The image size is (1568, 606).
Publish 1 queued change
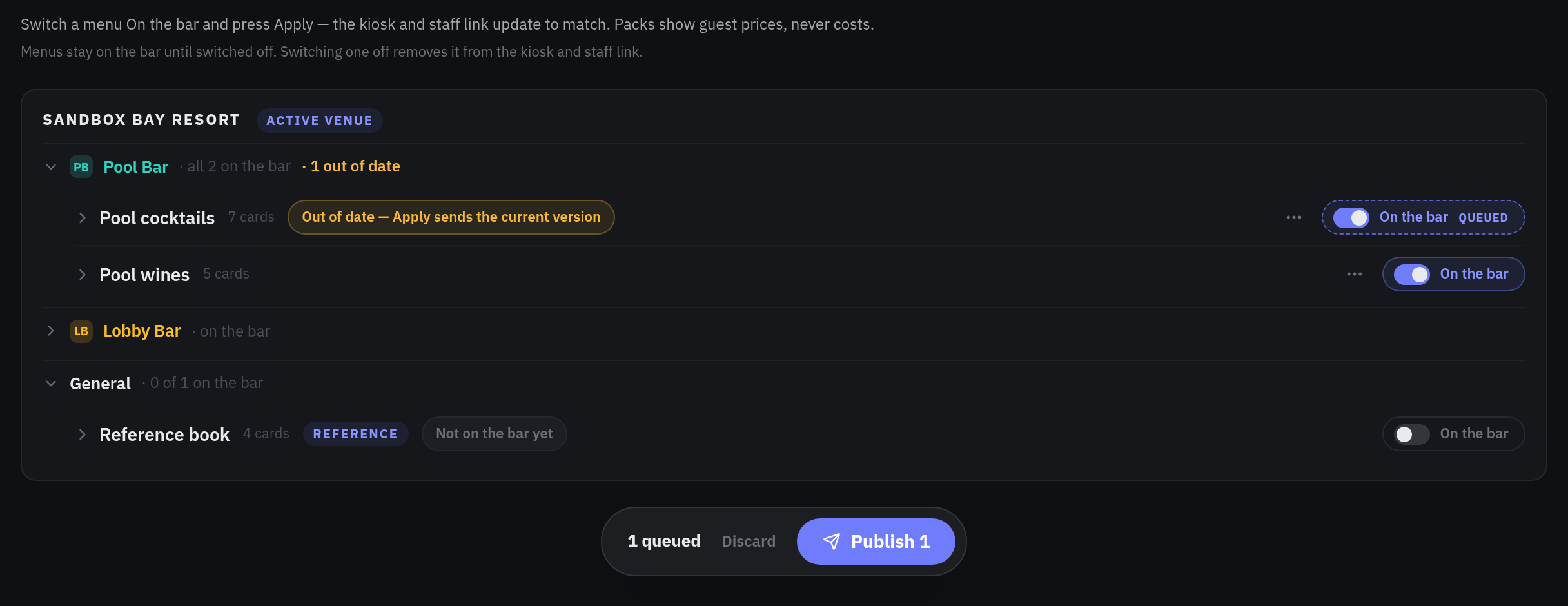[876, 542]
